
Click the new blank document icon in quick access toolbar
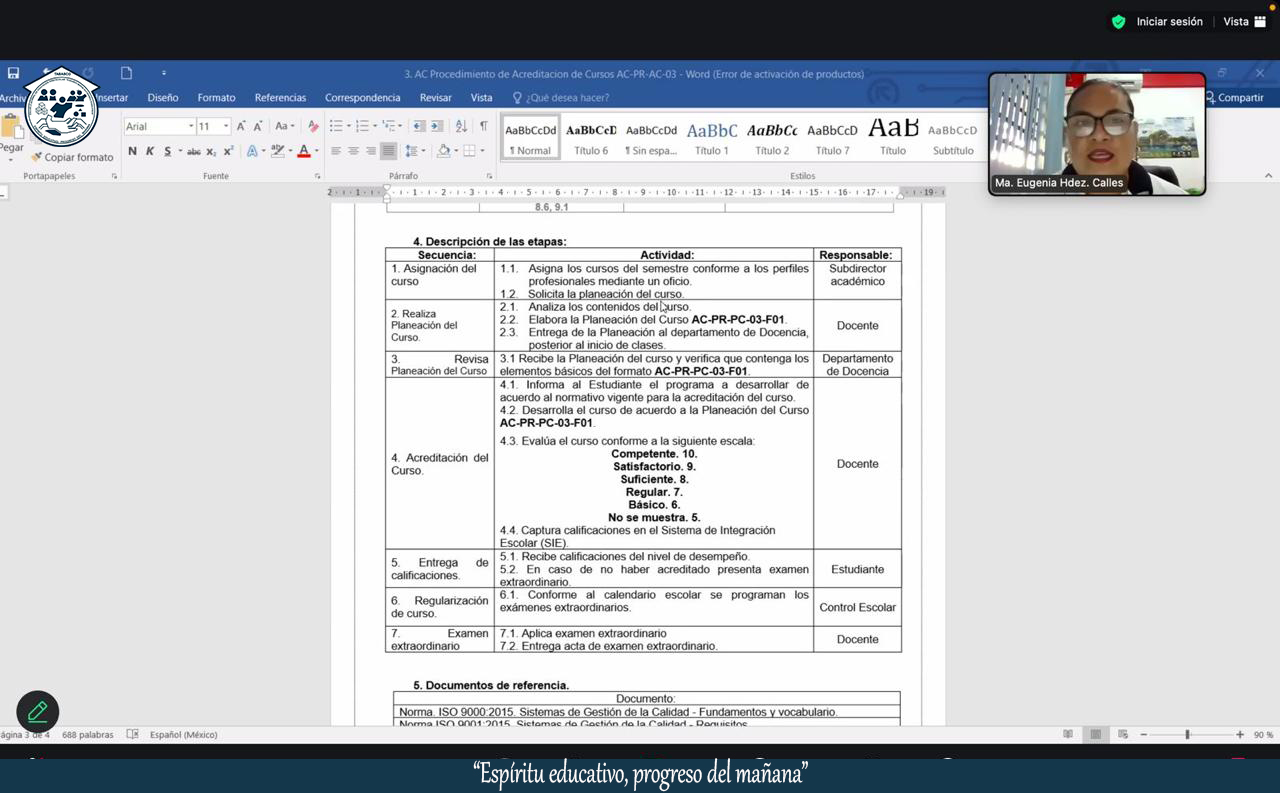pos(126,73)
